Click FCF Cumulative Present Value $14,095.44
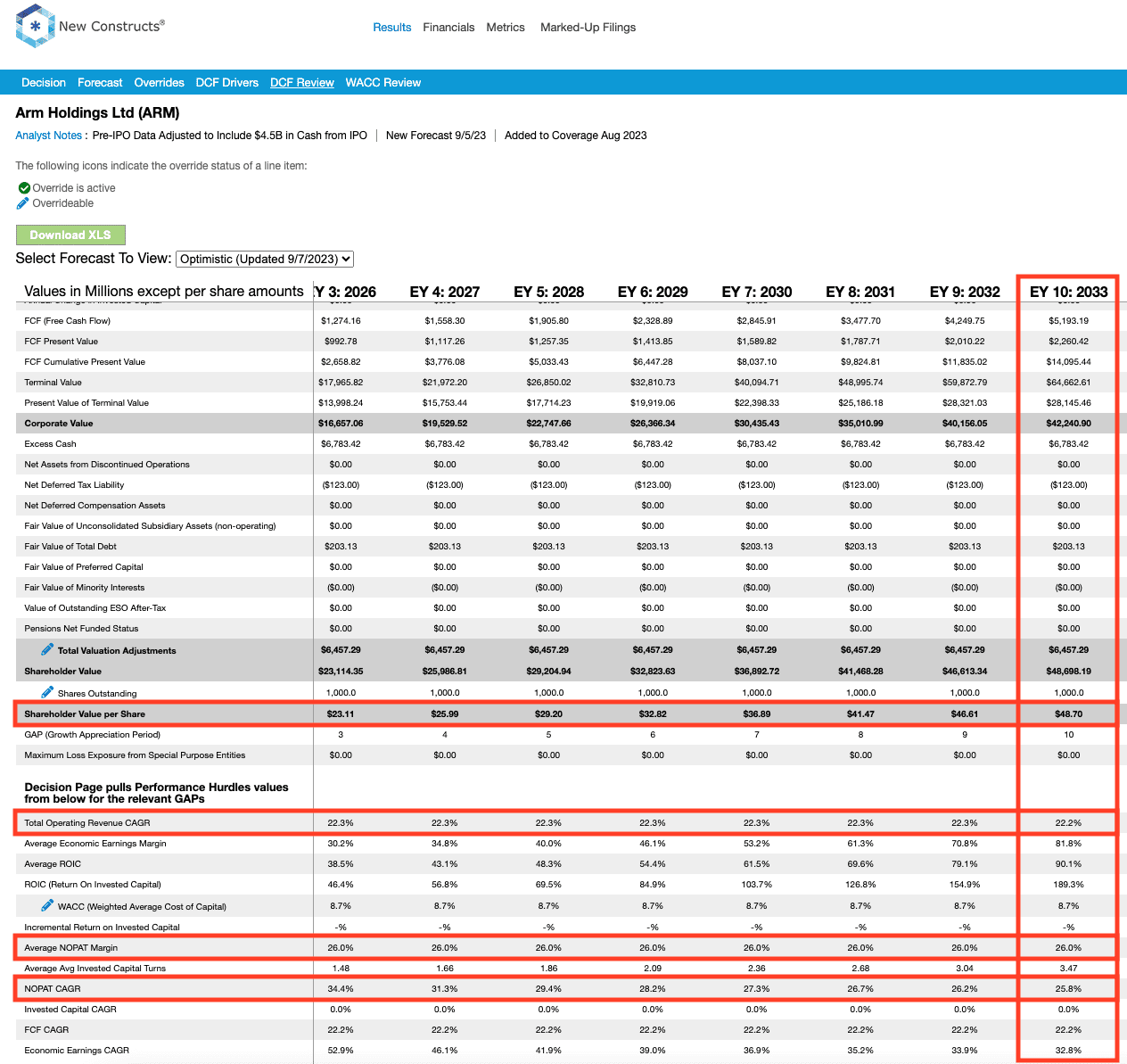This screenshot has height=1064, width=1127. click(1069, 361)
